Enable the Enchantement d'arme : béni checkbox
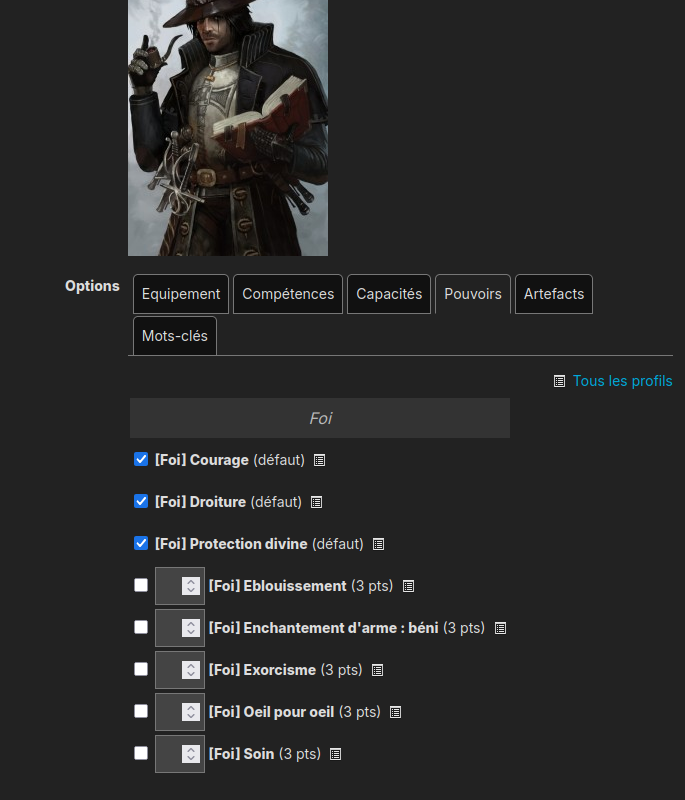The image size is (685, 800). [x=141, y=627]
